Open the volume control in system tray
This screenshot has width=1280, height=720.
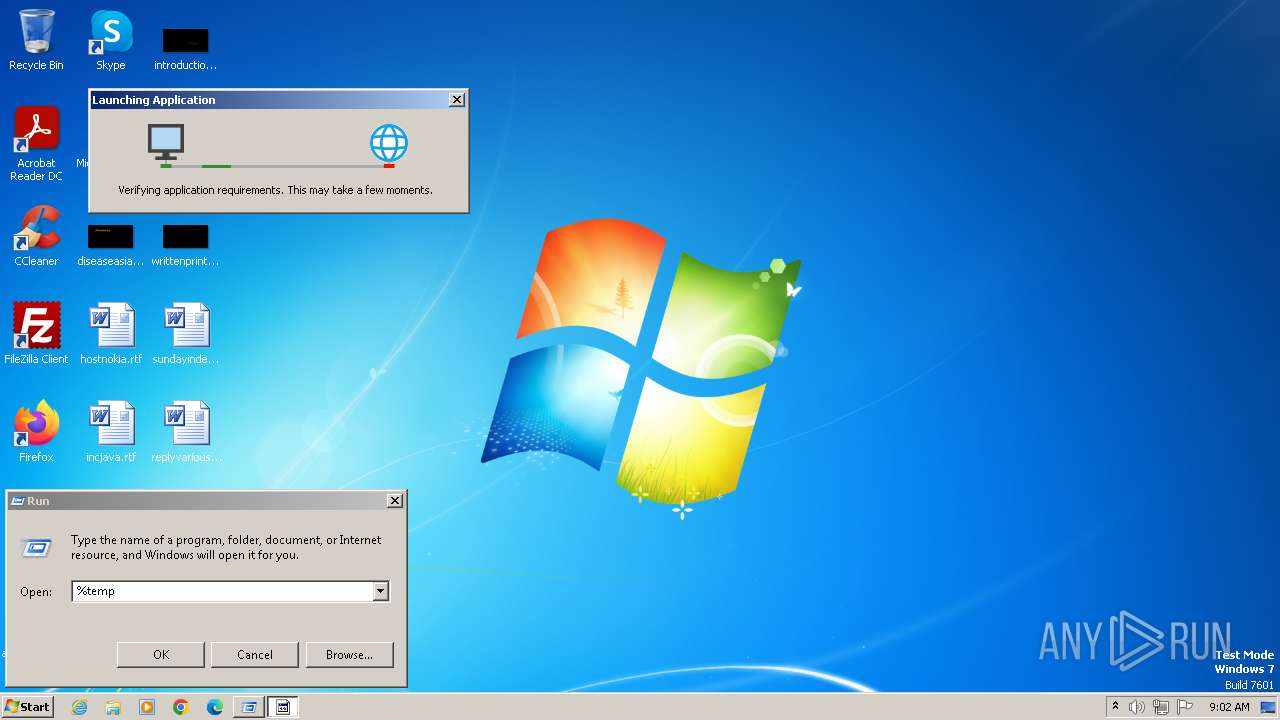[x=1137, y=707]
